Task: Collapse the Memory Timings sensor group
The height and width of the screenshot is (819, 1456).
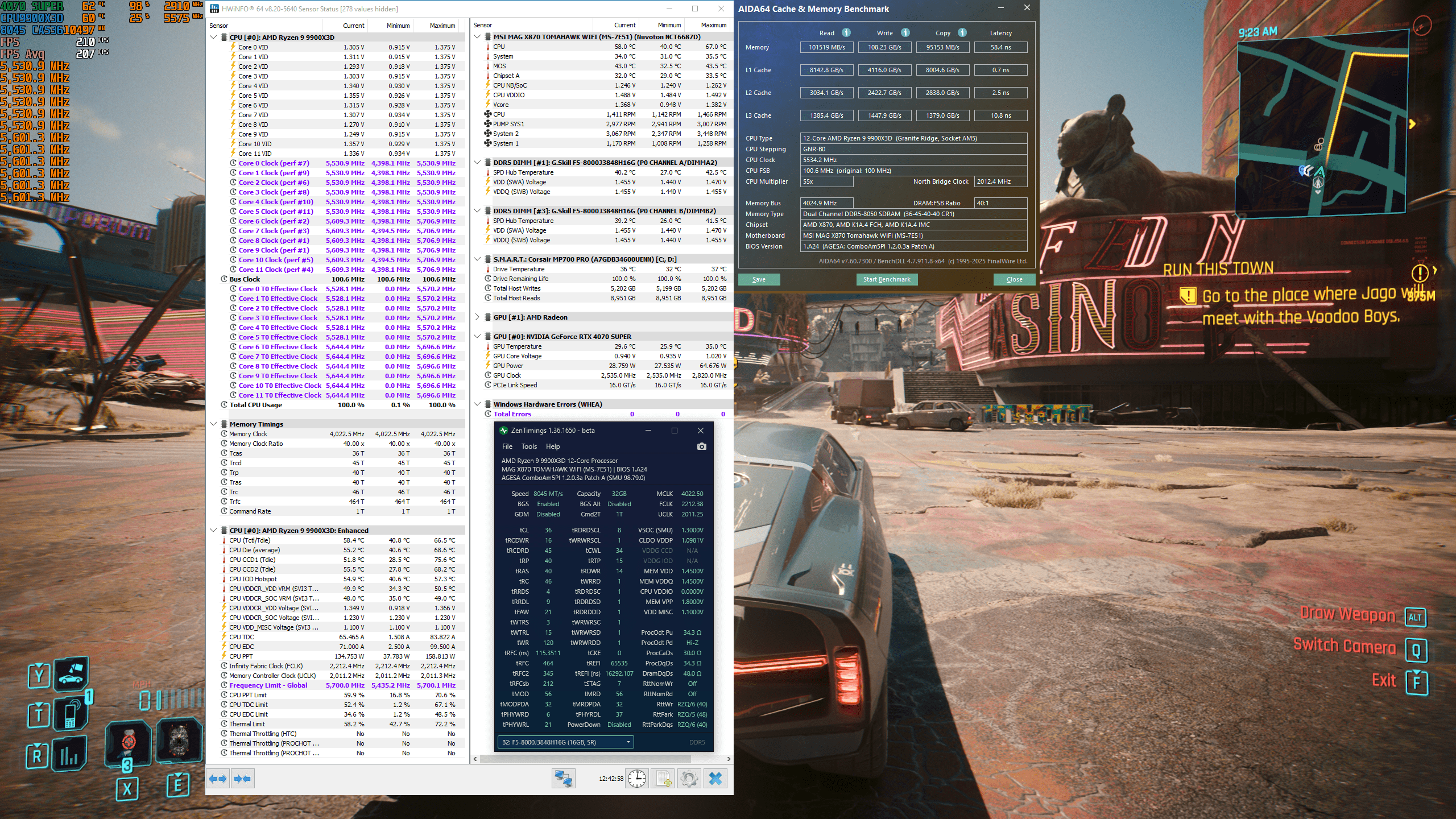Action: pos(213,424)
